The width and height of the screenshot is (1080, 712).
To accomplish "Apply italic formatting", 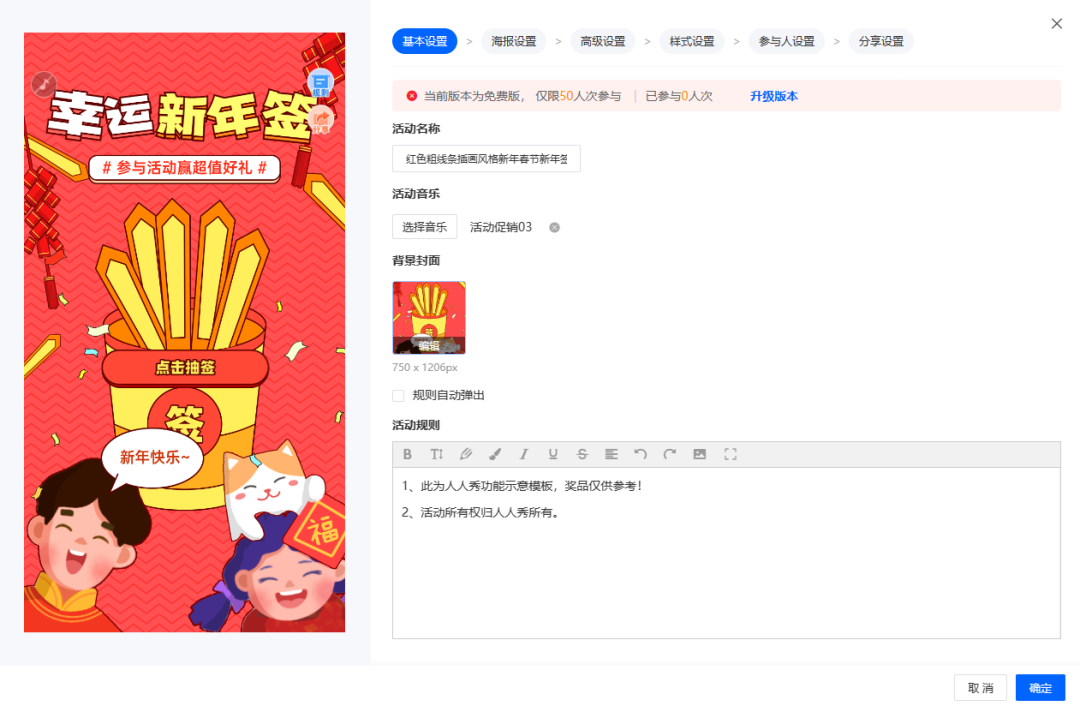I will click(x=523, y=454).
